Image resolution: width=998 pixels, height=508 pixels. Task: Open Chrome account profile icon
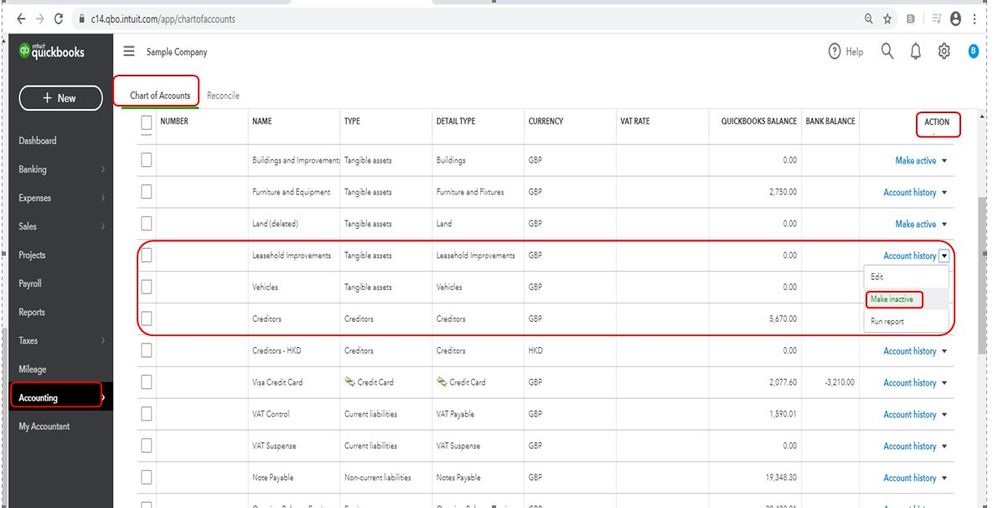[955, 19]
